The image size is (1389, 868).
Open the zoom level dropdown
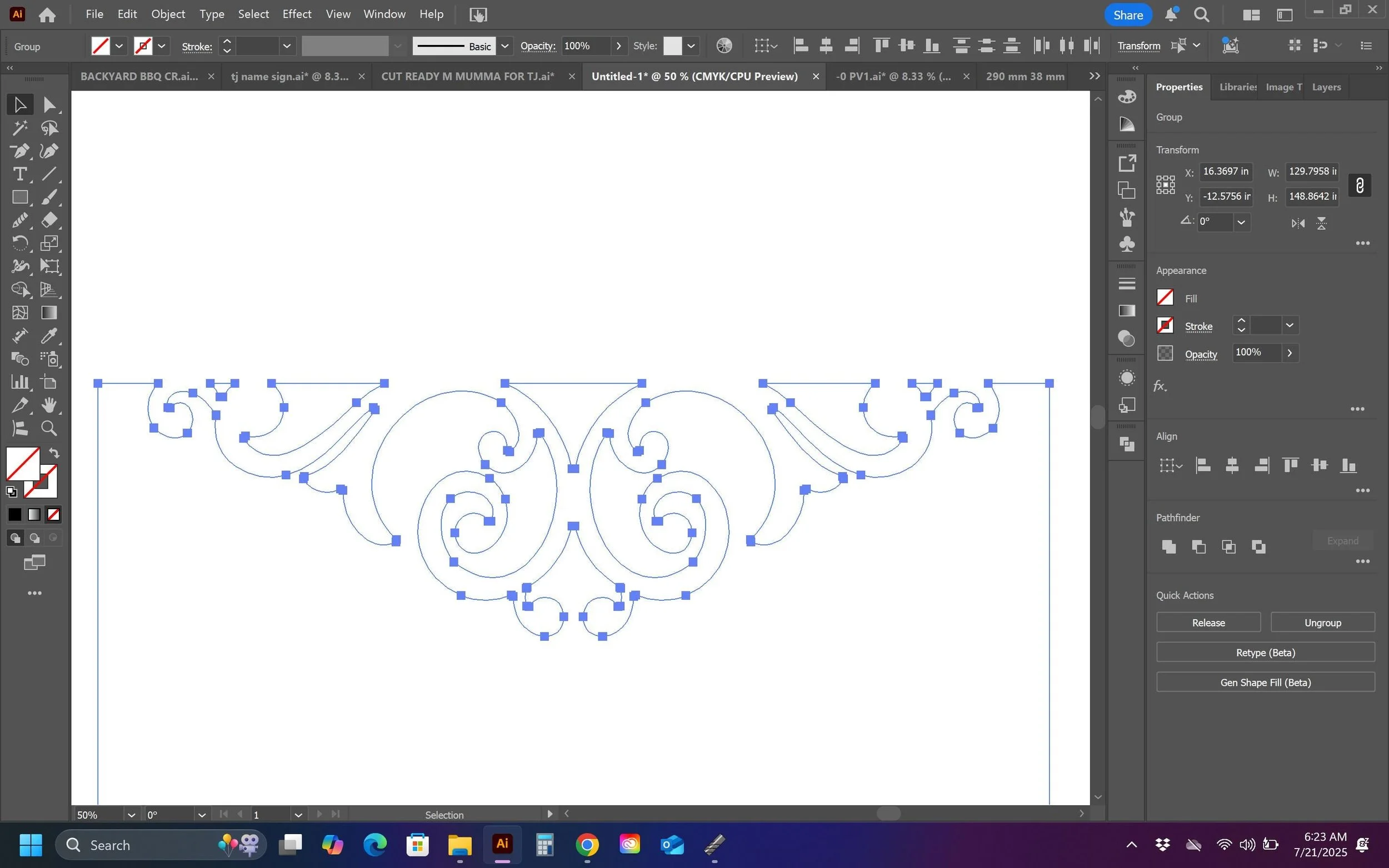[x=131, y=815]
